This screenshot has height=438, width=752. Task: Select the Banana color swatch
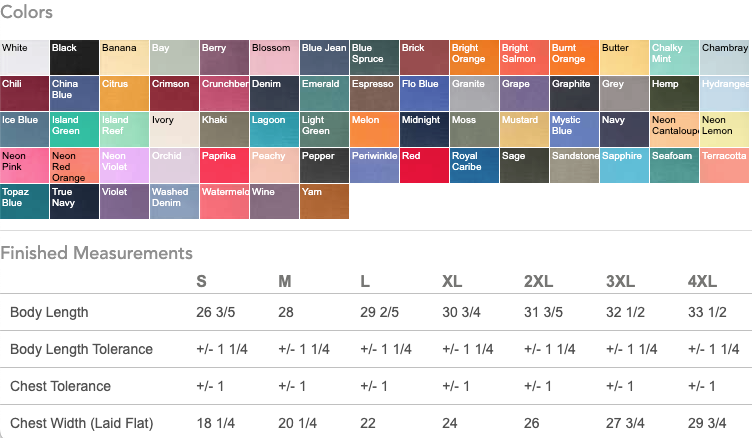click(124, 57)
